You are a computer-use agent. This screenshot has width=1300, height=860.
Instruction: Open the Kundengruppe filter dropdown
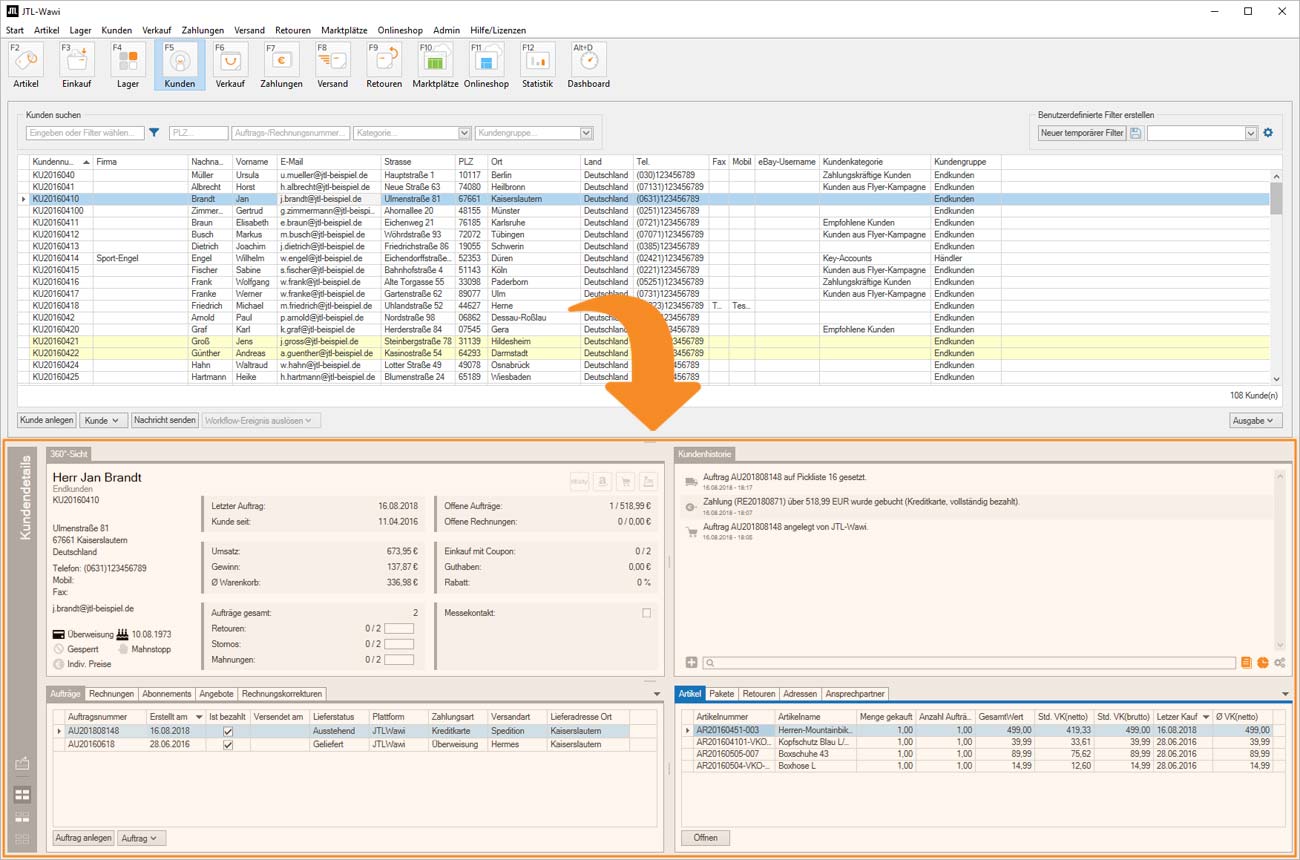tap(586, 133)
